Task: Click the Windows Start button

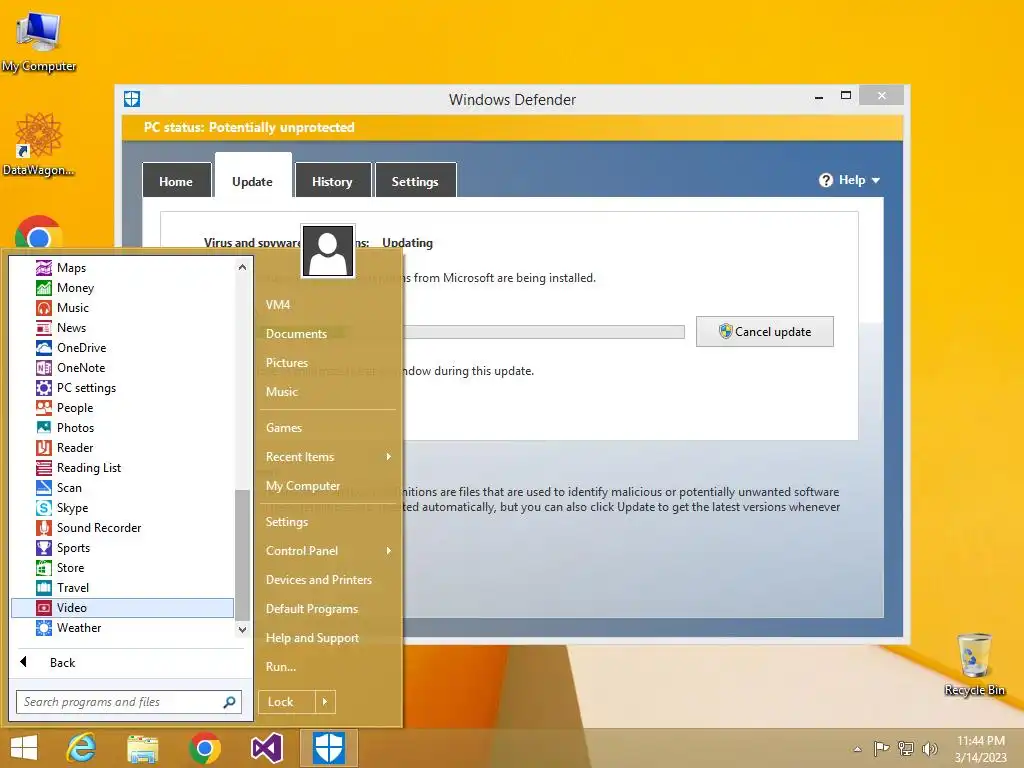Action: (24, 748)
